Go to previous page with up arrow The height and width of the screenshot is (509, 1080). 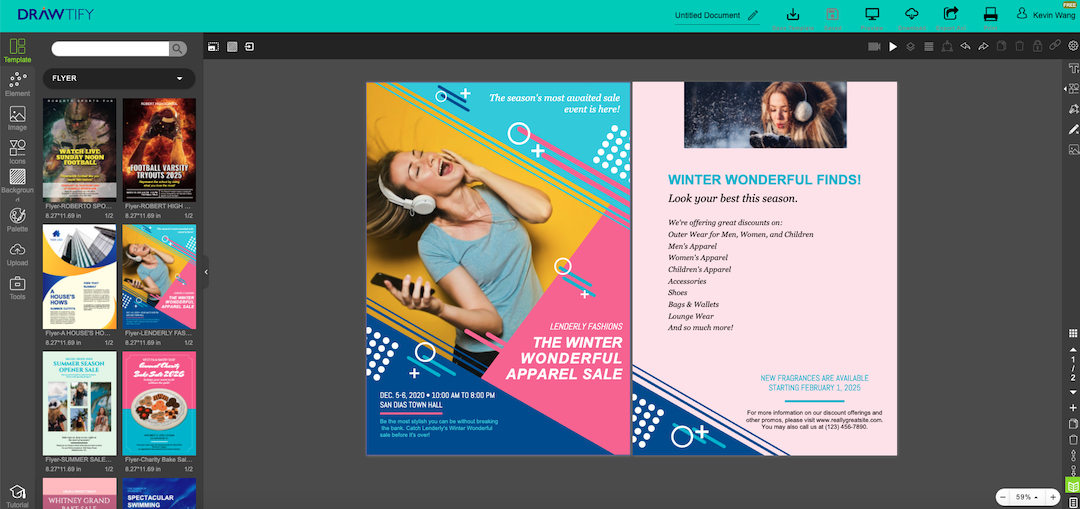[1072, 349]
